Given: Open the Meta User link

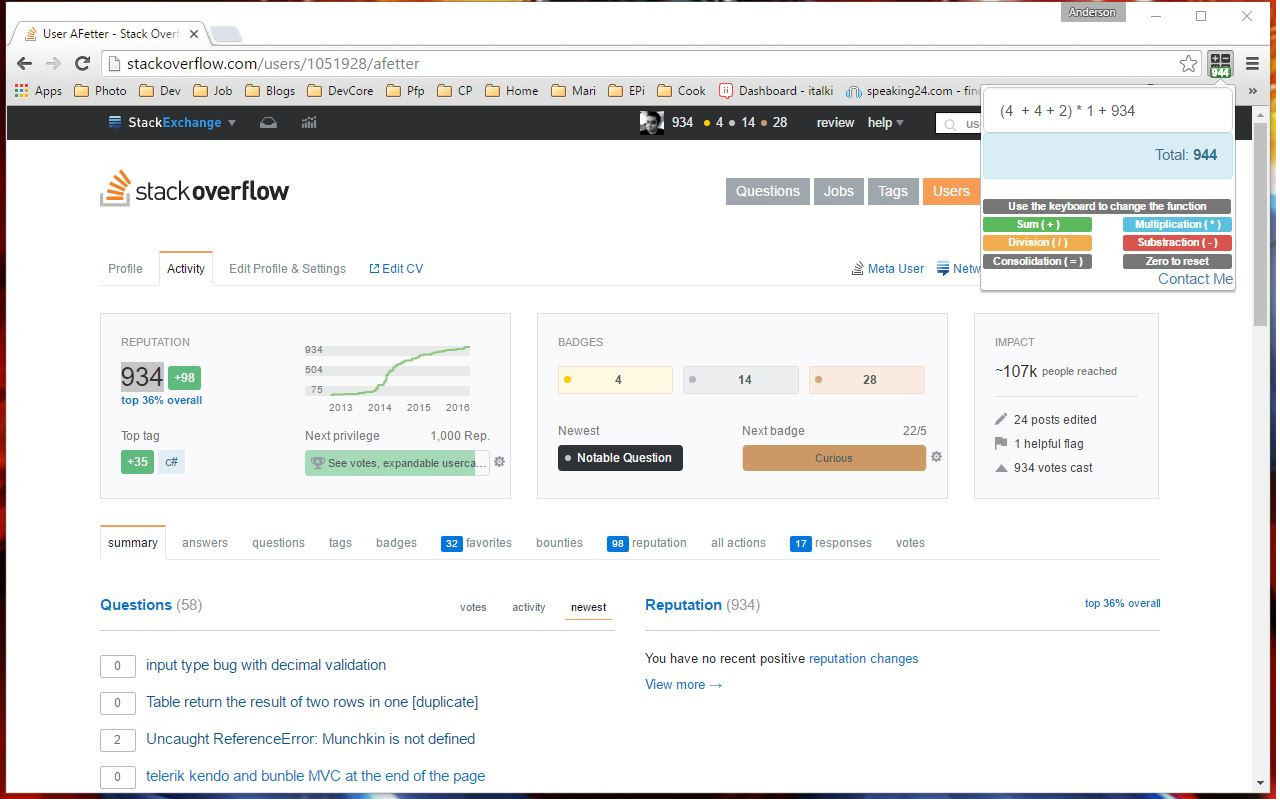Looking at the screenshot, I should 888,269.
